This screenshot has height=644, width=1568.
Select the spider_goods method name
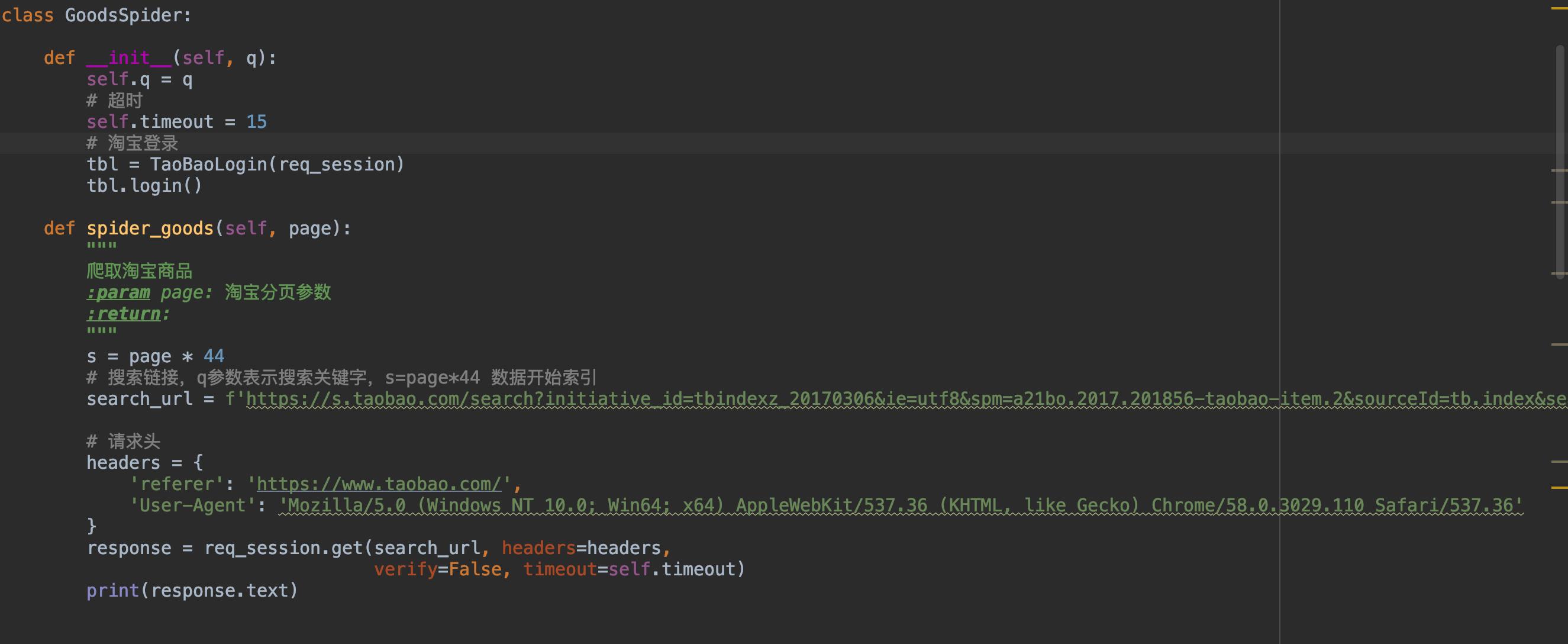click(149, 228)
